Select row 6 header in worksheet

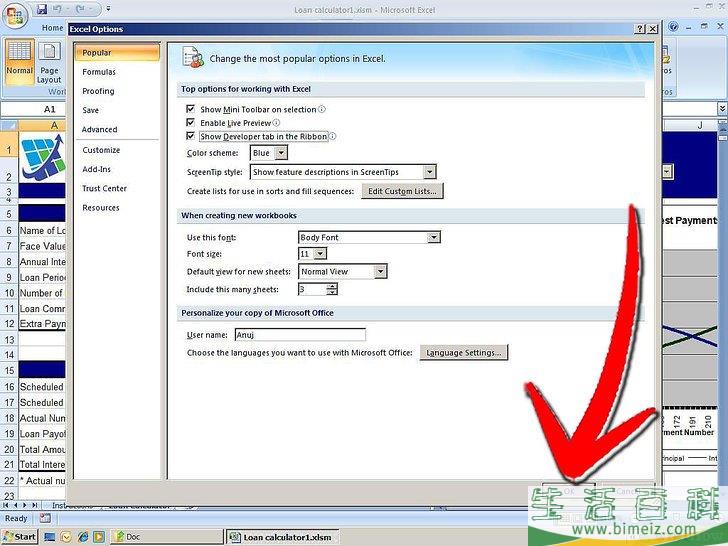tap(9, 230)
